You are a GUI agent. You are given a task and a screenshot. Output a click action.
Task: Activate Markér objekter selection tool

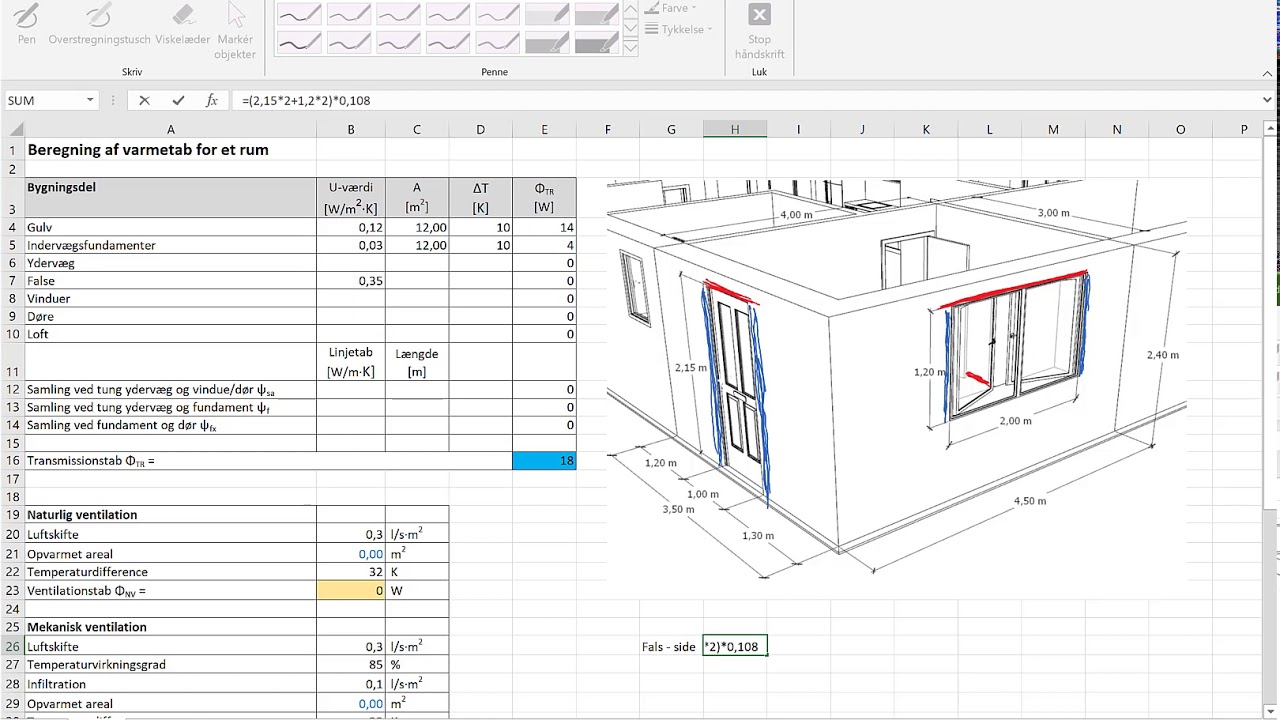pos(236,31)
